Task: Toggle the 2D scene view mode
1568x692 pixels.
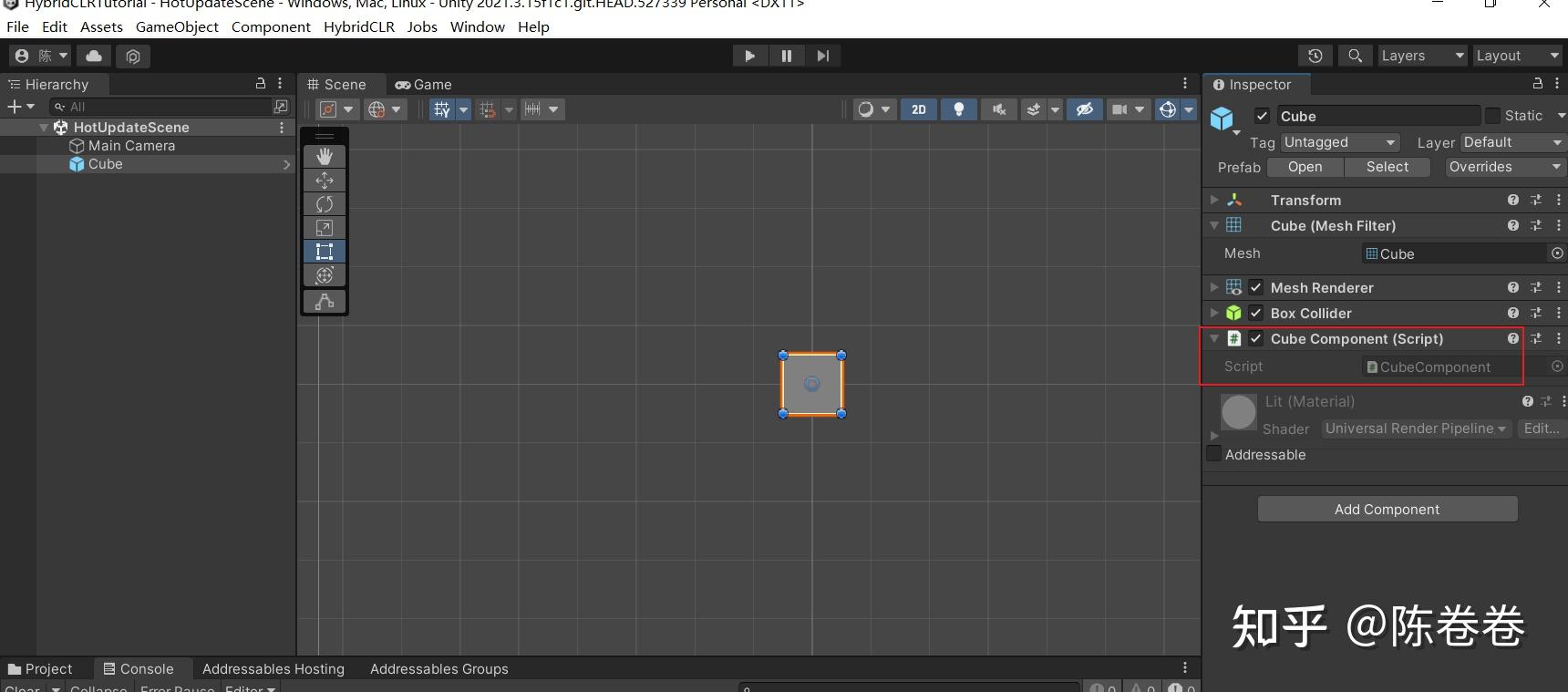Action: (919, 109)
